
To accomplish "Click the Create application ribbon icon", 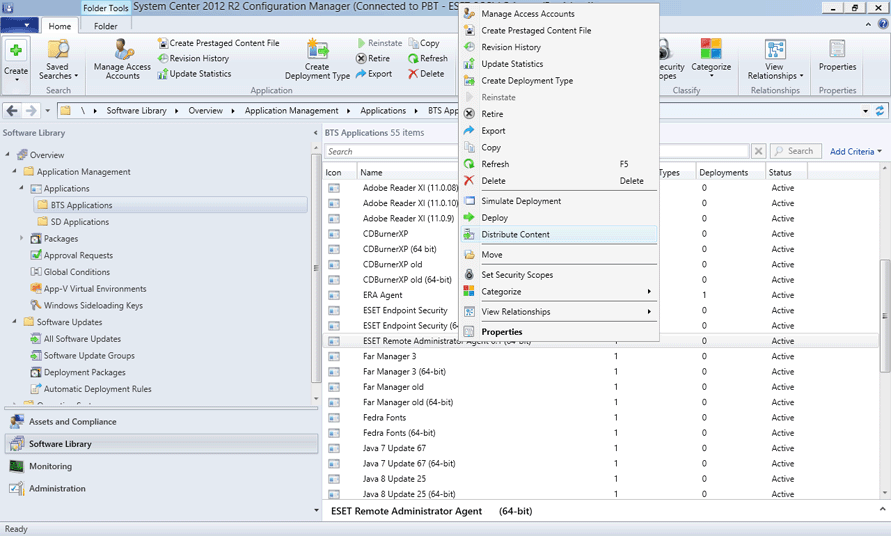I will [16, 58].
